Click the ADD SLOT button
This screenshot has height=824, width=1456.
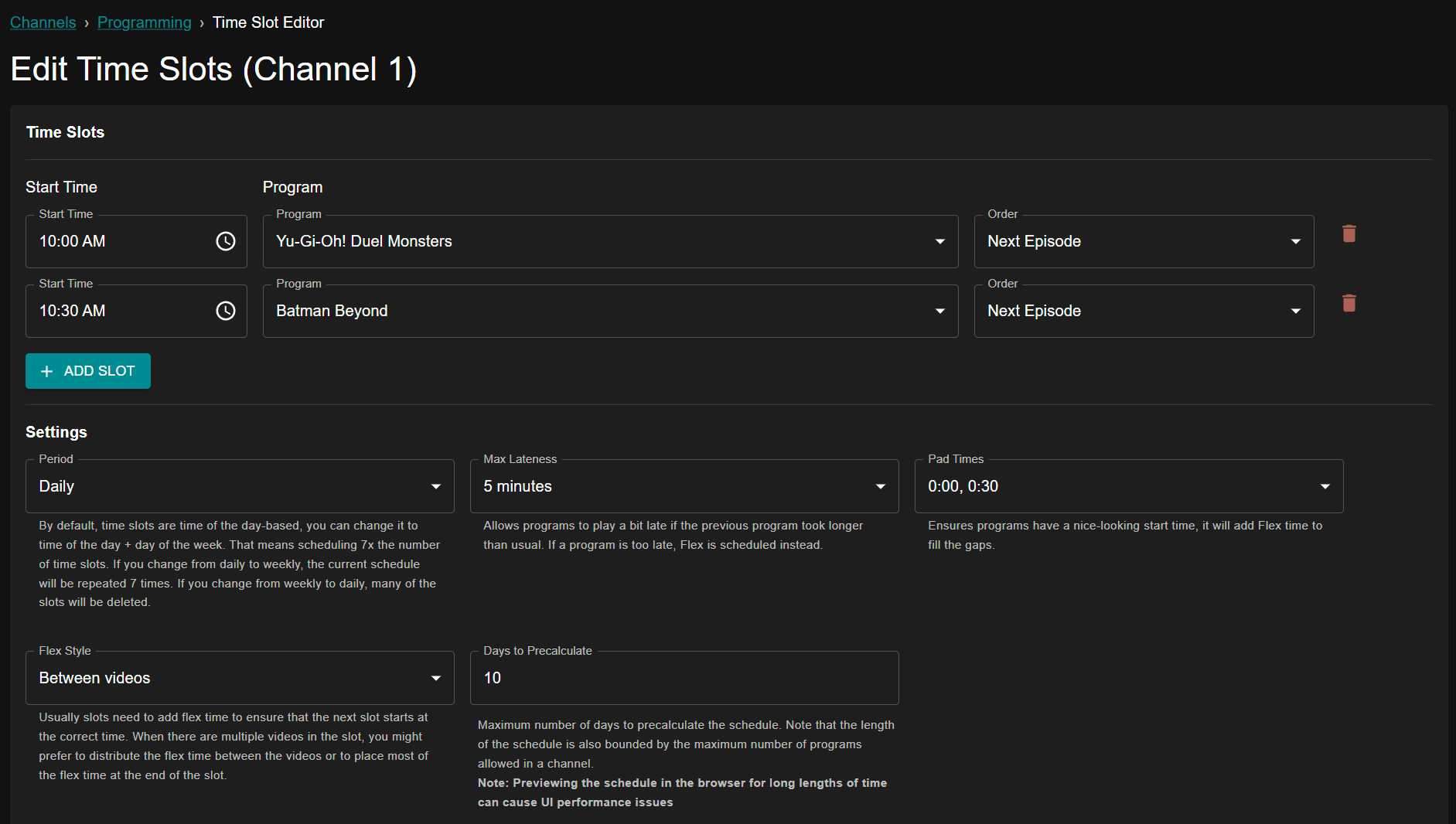(87, 371)
